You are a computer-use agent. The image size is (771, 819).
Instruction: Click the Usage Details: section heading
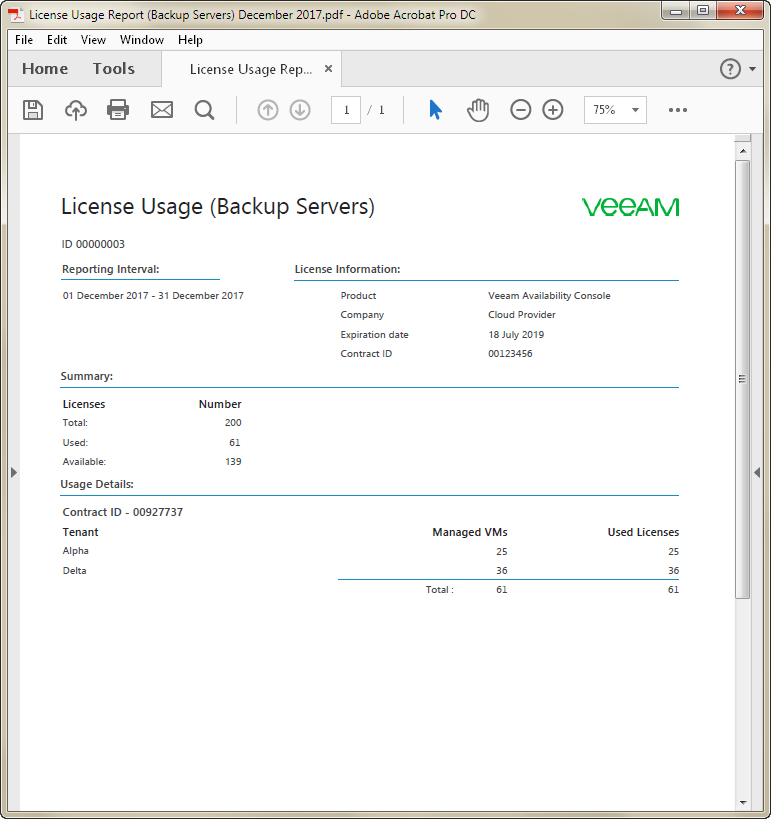click(97, 484)
